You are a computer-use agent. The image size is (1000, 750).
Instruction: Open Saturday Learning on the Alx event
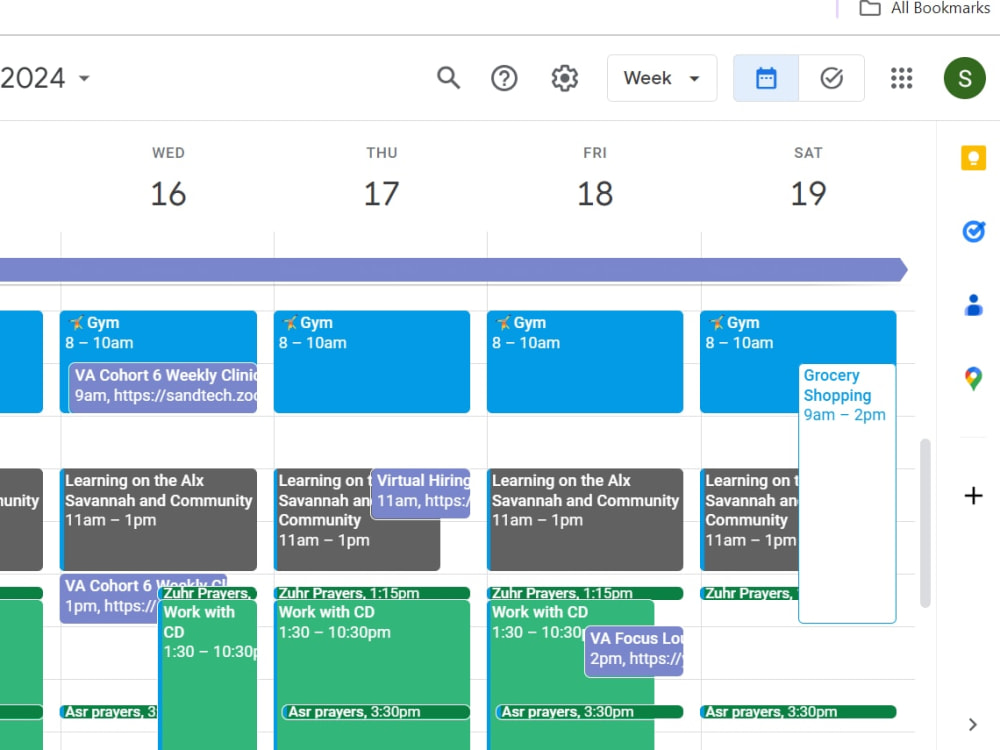(749, 519)
